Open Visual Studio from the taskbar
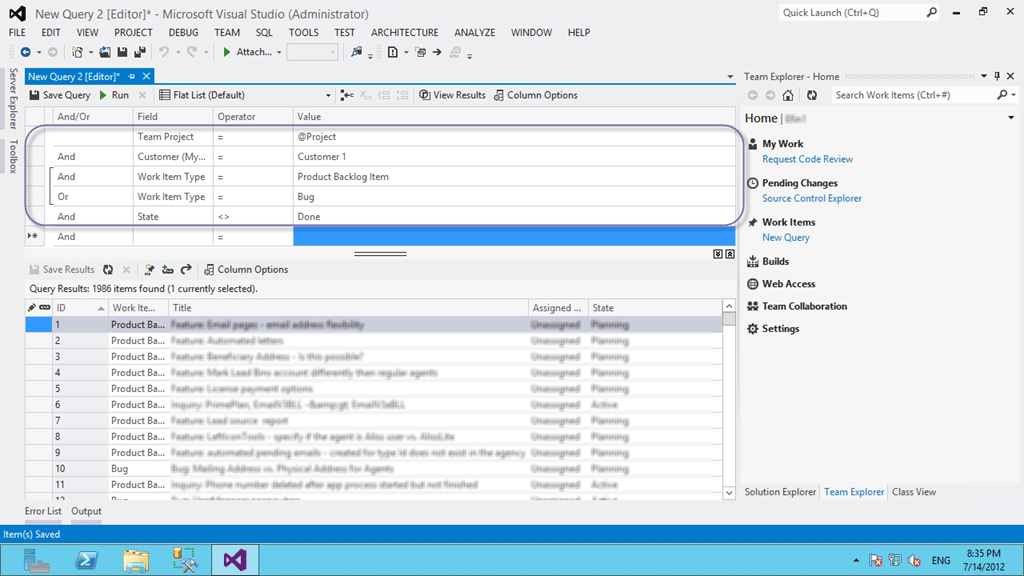The image size is (1024, 576). point(235,560)
